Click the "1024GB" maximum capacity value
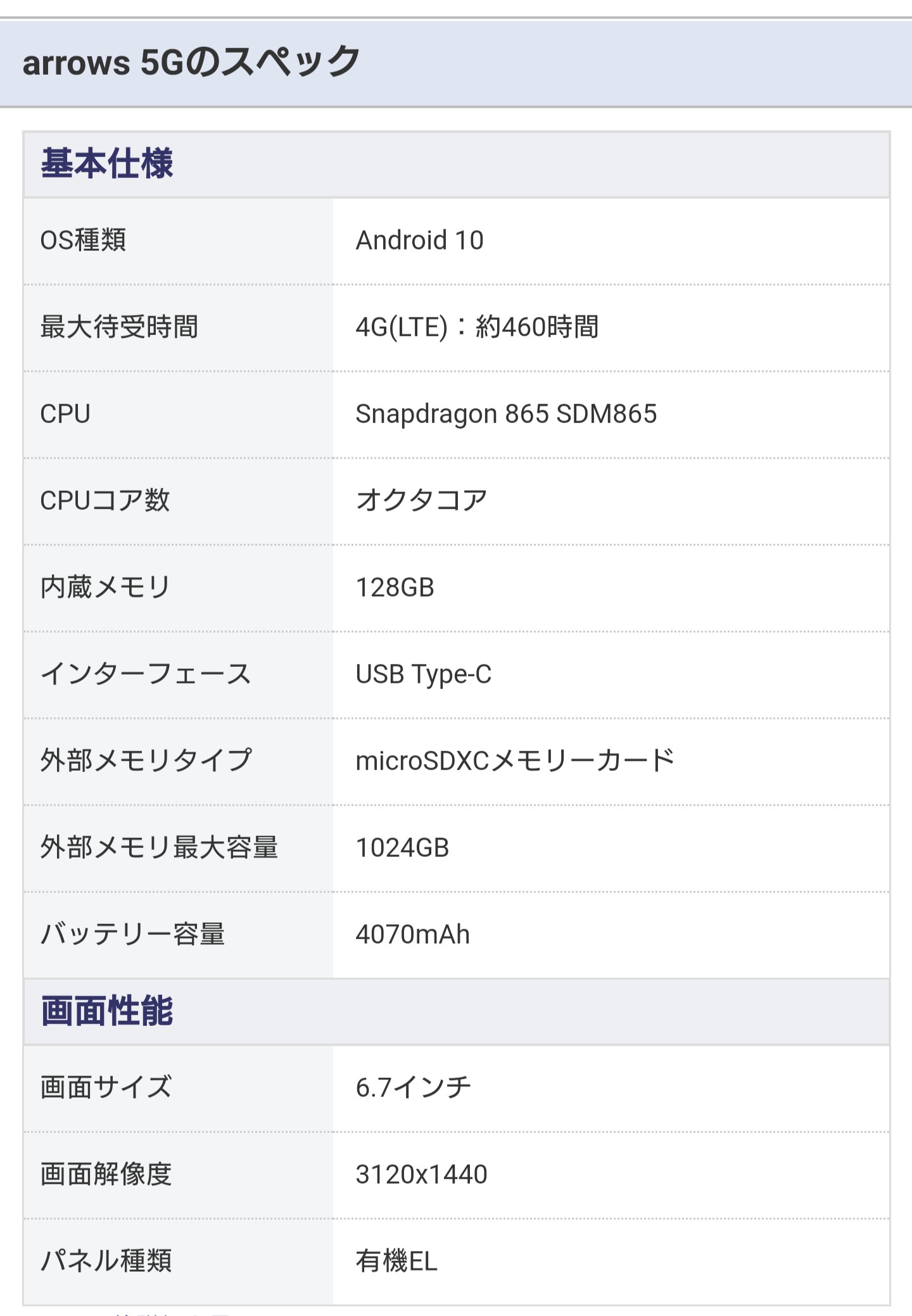The width and height of the screenshot is (912, 1316). click(x=402, y=848)
